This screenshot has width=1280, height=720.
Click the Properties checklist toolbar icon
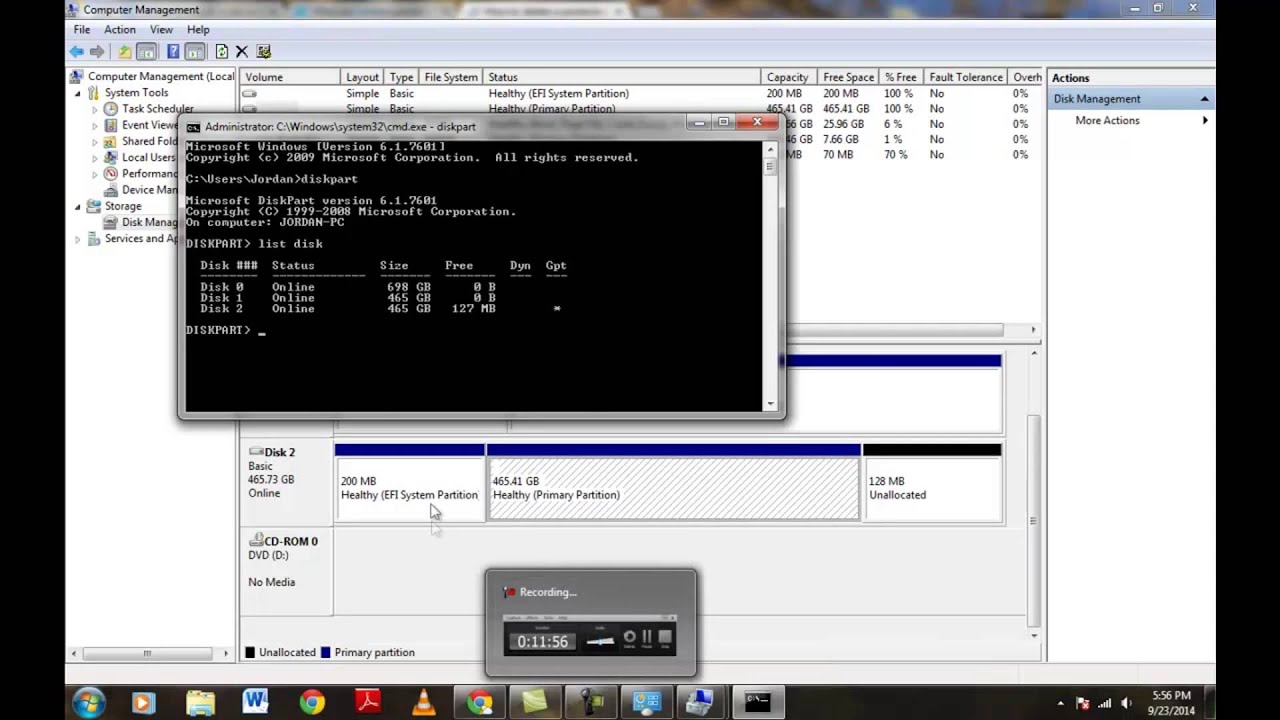point(264,52)
